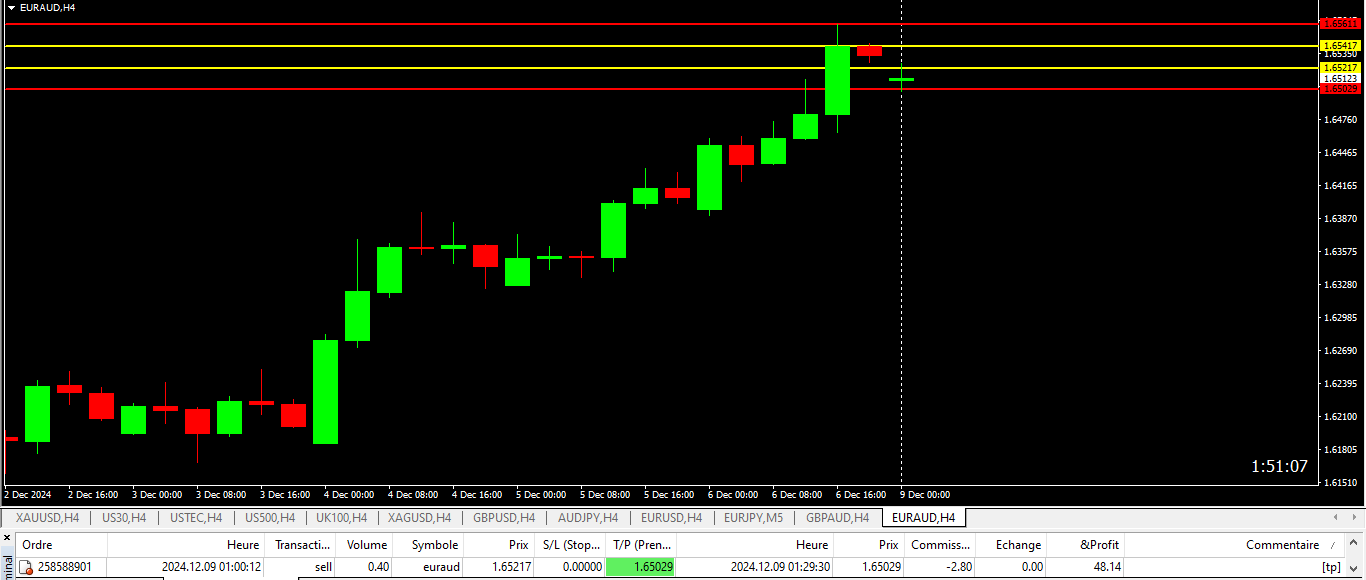Click the close time 2024.12.09 01:29:30

780,567
